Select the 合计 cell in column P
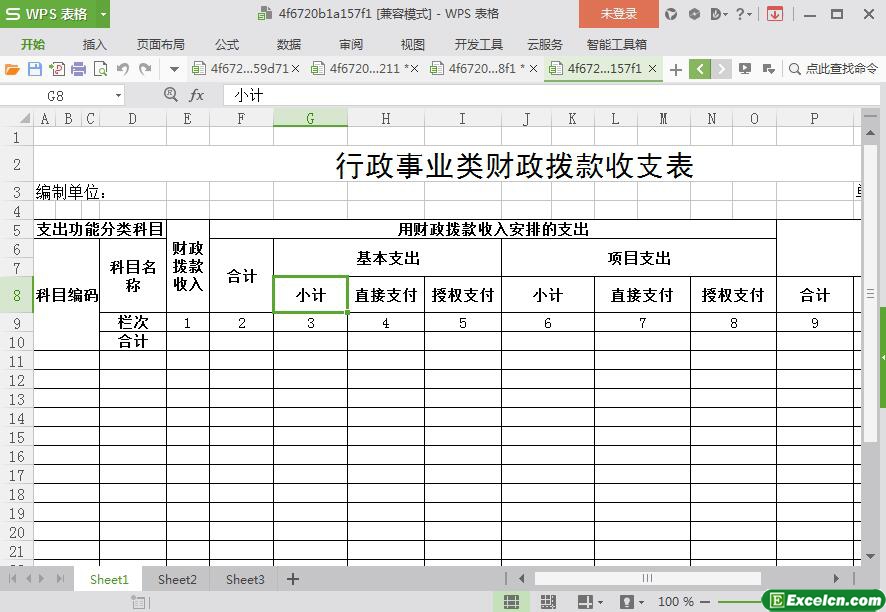The width and height of the screenshot is (886, 612). 814,295
